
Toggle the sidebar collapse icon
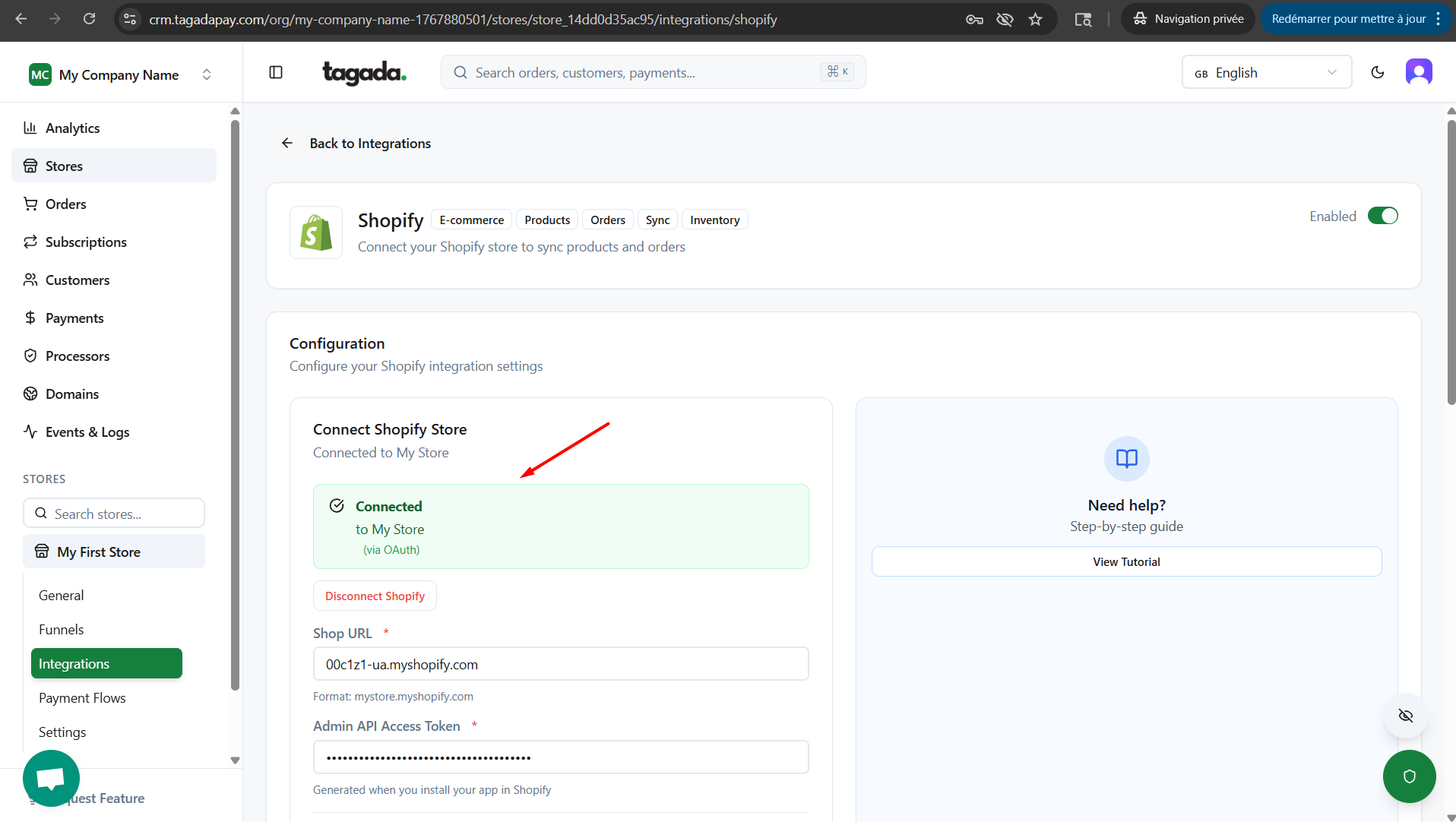pyautogui.click(x=276, y=72)
